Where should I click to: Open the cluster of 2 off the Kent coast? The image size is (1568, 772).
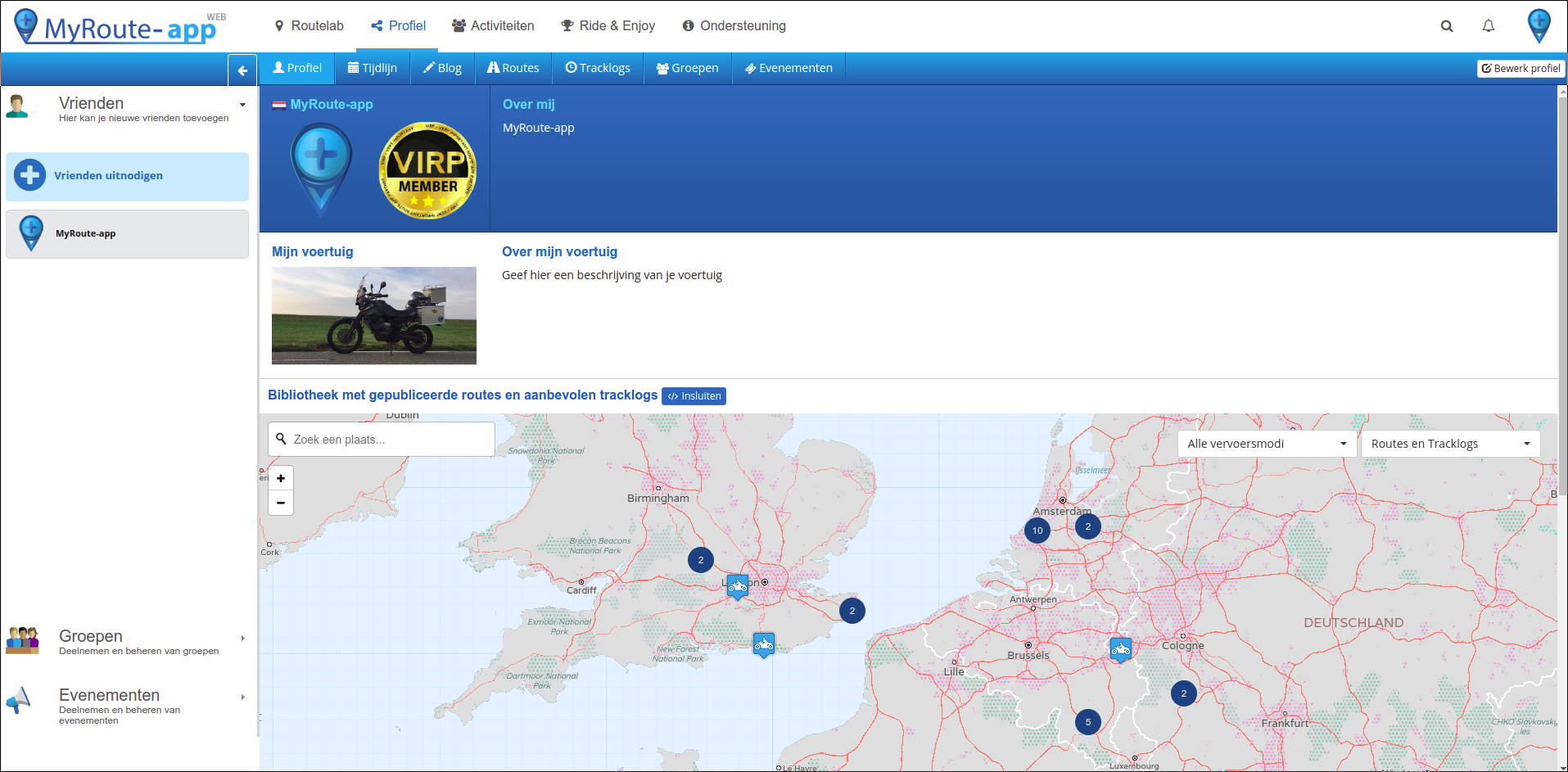tap(852, 611)
